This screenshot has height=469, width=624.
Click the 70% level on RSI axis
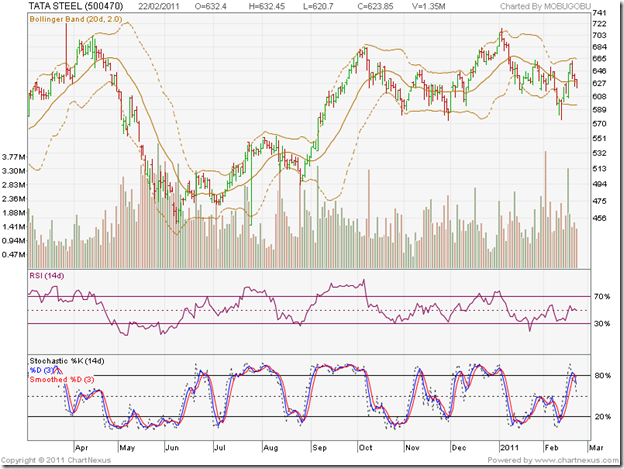coord(602,297)
